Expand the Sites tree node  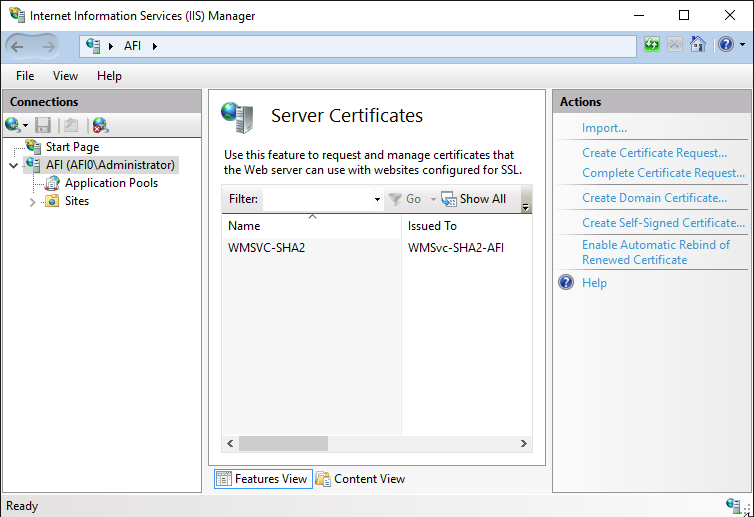[x=33, y=201]
